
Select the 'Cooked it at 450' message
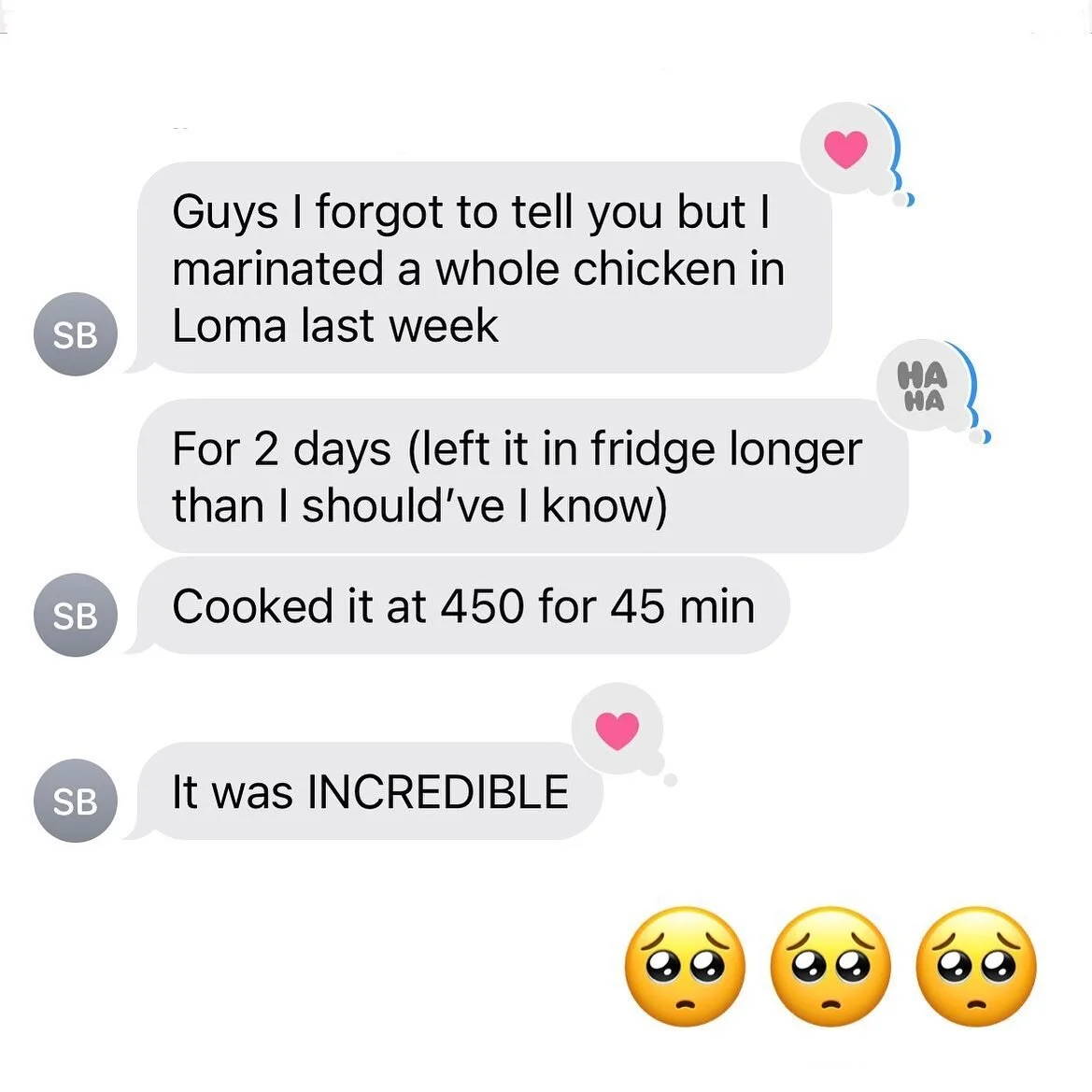click(464, 606)
